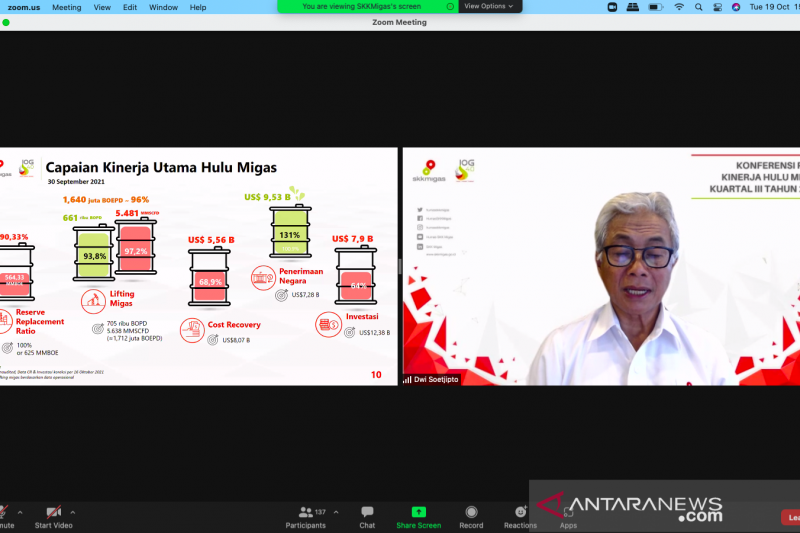This screenshot has height=533, width=800.
Task: Open the Control Center icon
Action: pyautogui.click(x=717, y=7)
